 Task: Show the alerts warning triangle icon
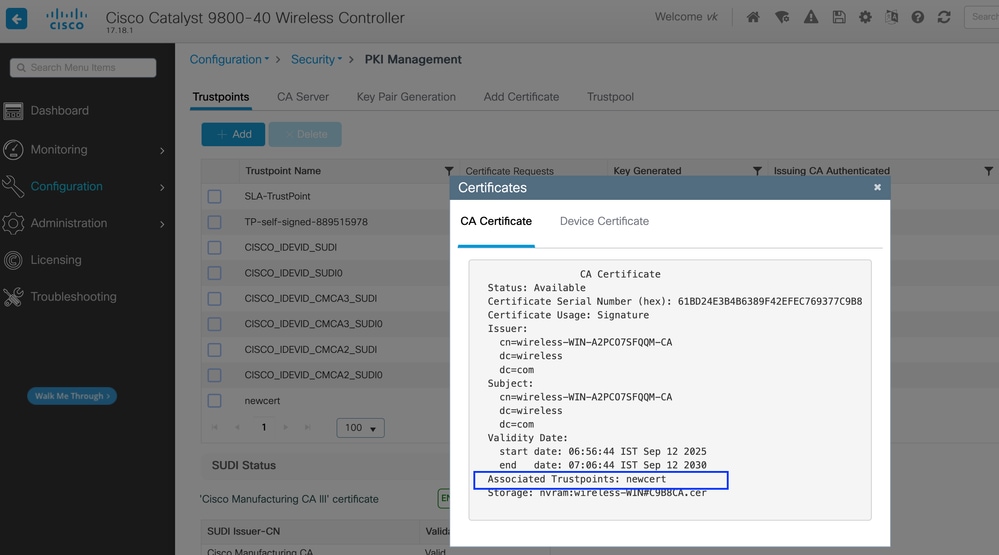(x=811, y=17)
